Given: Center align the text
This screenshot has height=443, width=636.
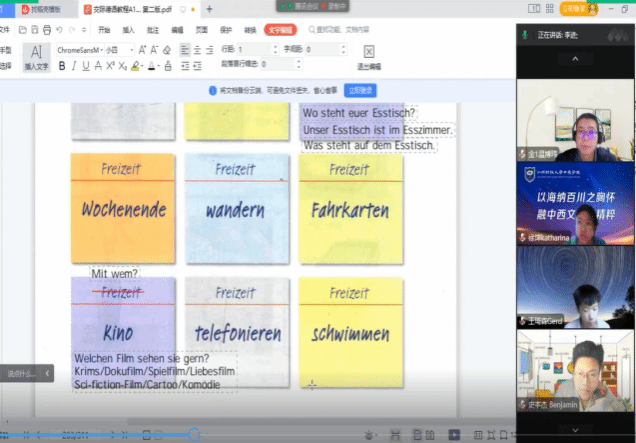Looking at the screenshot, I should click(x=197, y=49).
